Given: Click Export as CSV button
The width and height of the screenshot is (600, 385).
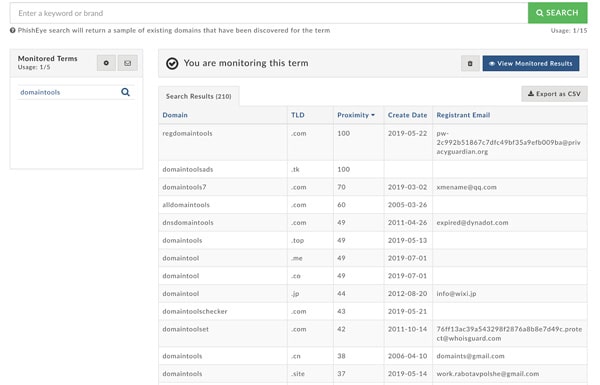Looking at the screenshot, I should click(x=554, y=94).
